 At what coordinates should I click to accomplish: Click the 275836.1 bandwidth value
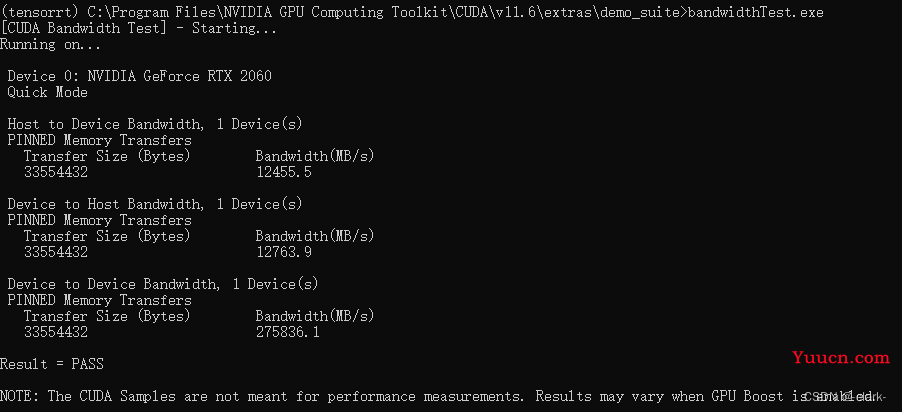pos(288,332)
